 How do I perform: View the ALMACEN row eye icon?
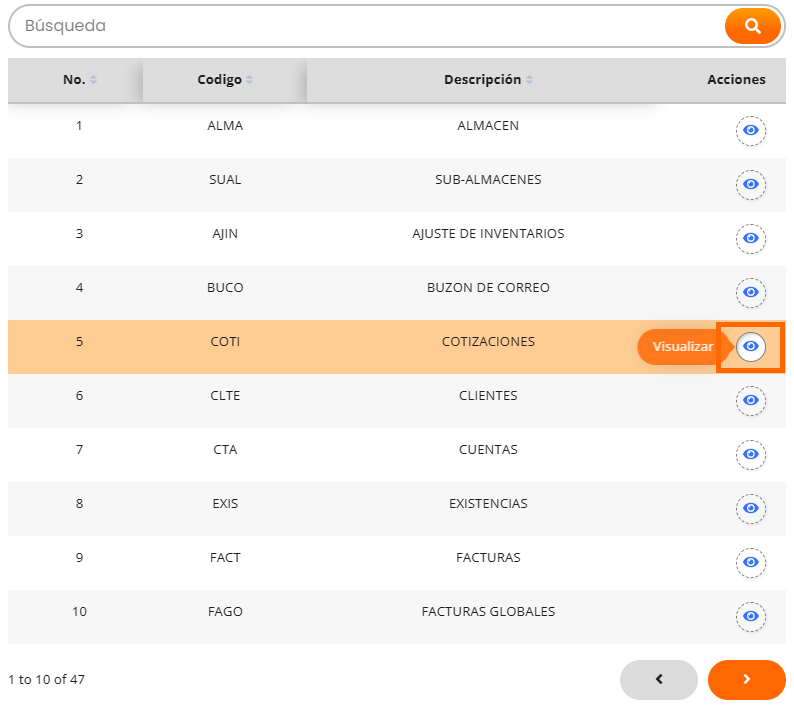click(x=751, y=131)
